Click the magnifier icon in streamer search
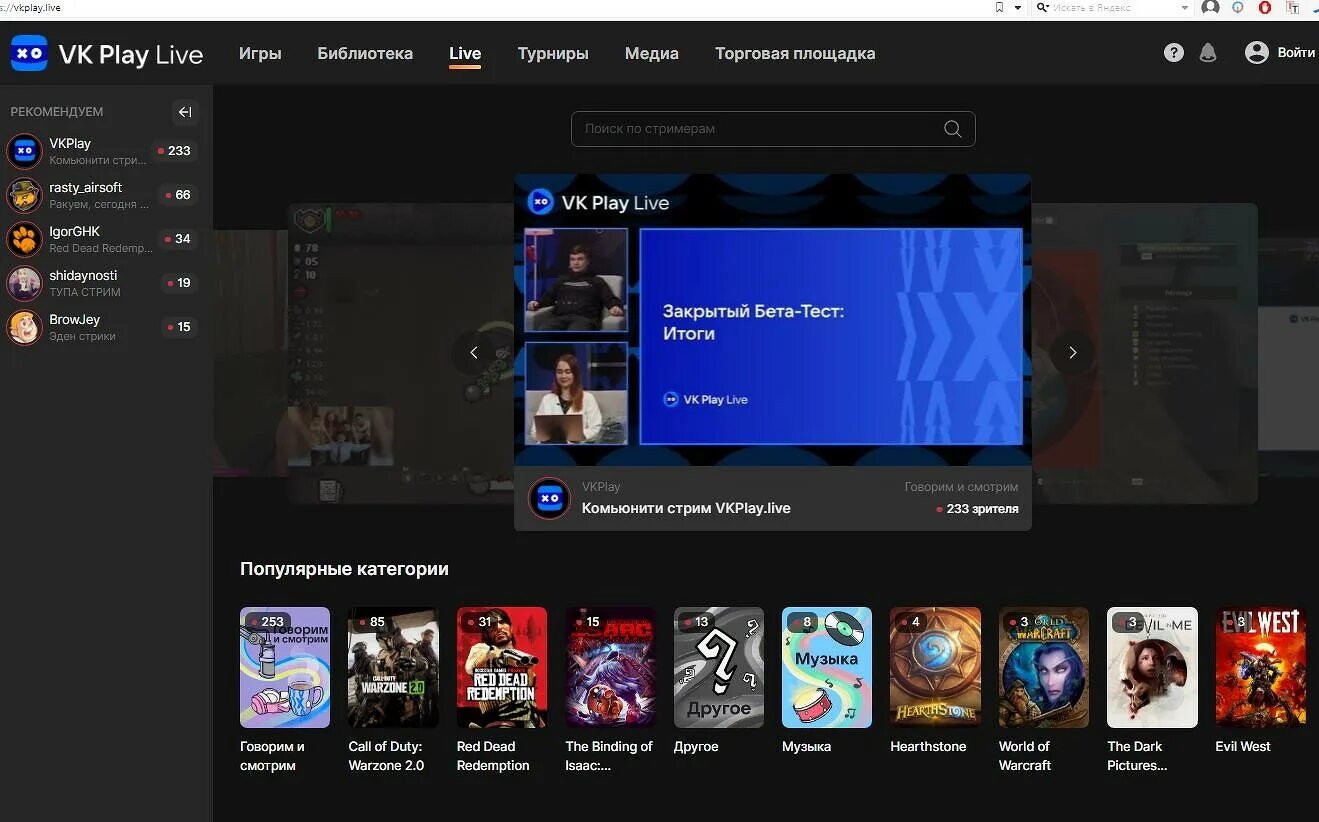 tap(953, 129)
